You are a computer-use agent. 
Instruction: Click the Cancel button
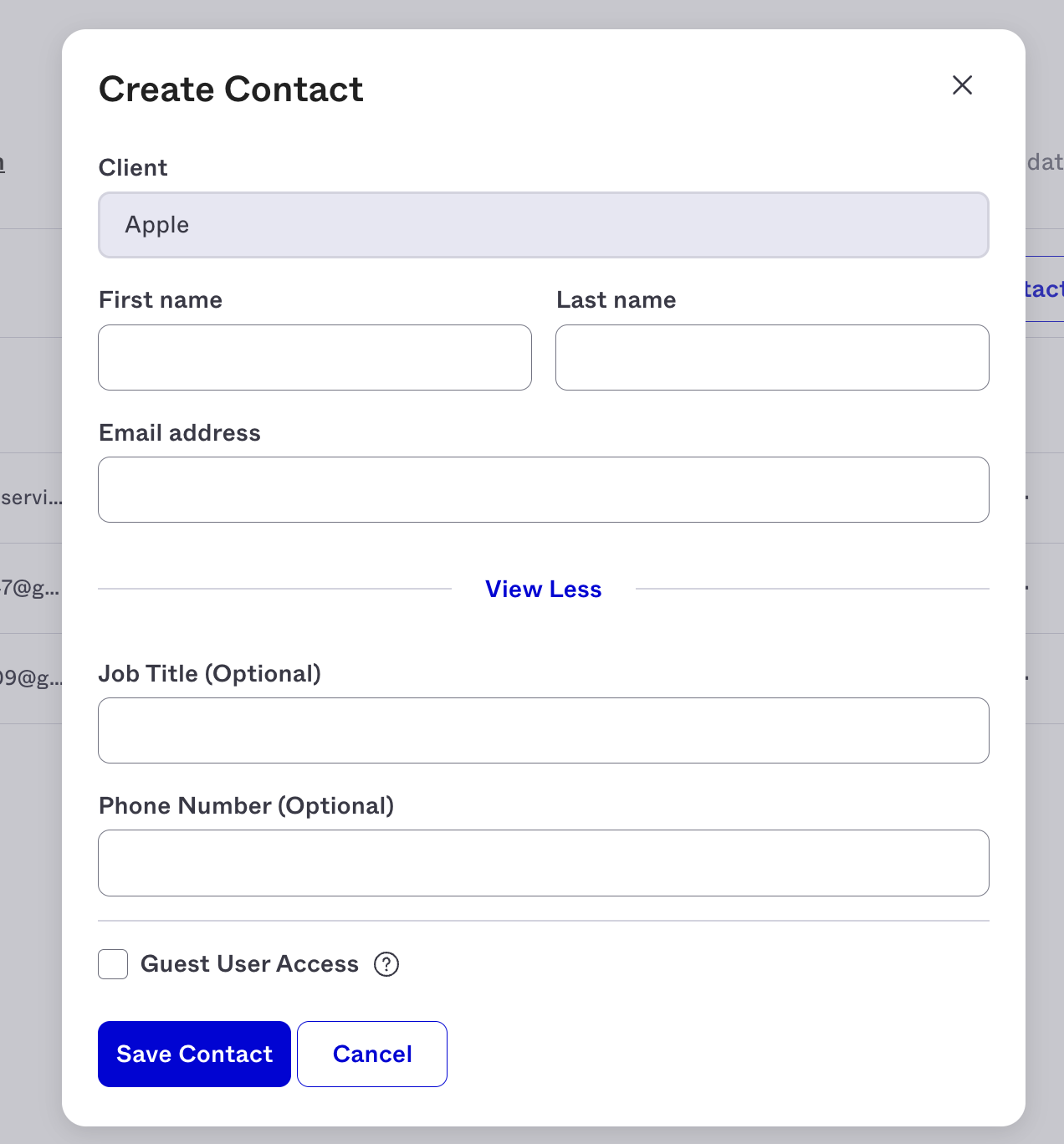(372, 1054)
